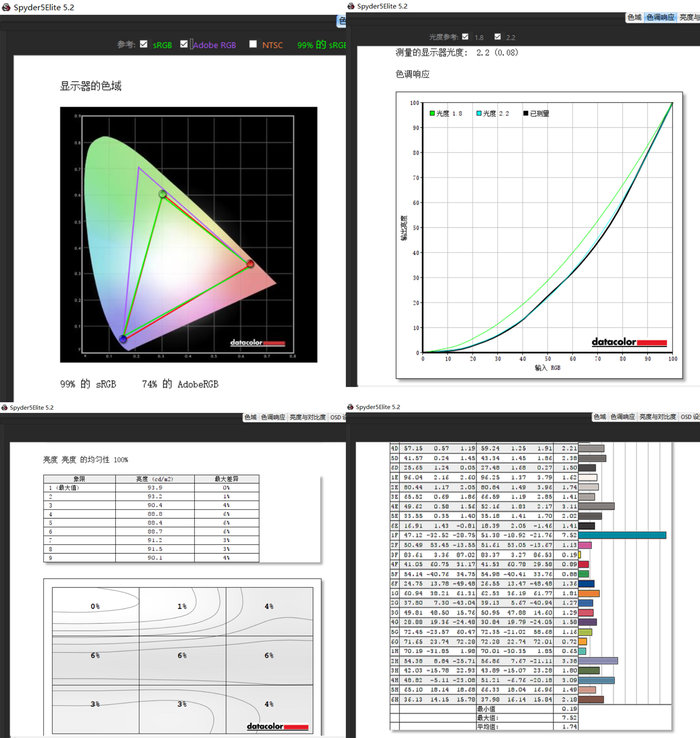
Task: Click Spyder5Elite icon in tone response window title bar
Action: [x=351, y=6]
